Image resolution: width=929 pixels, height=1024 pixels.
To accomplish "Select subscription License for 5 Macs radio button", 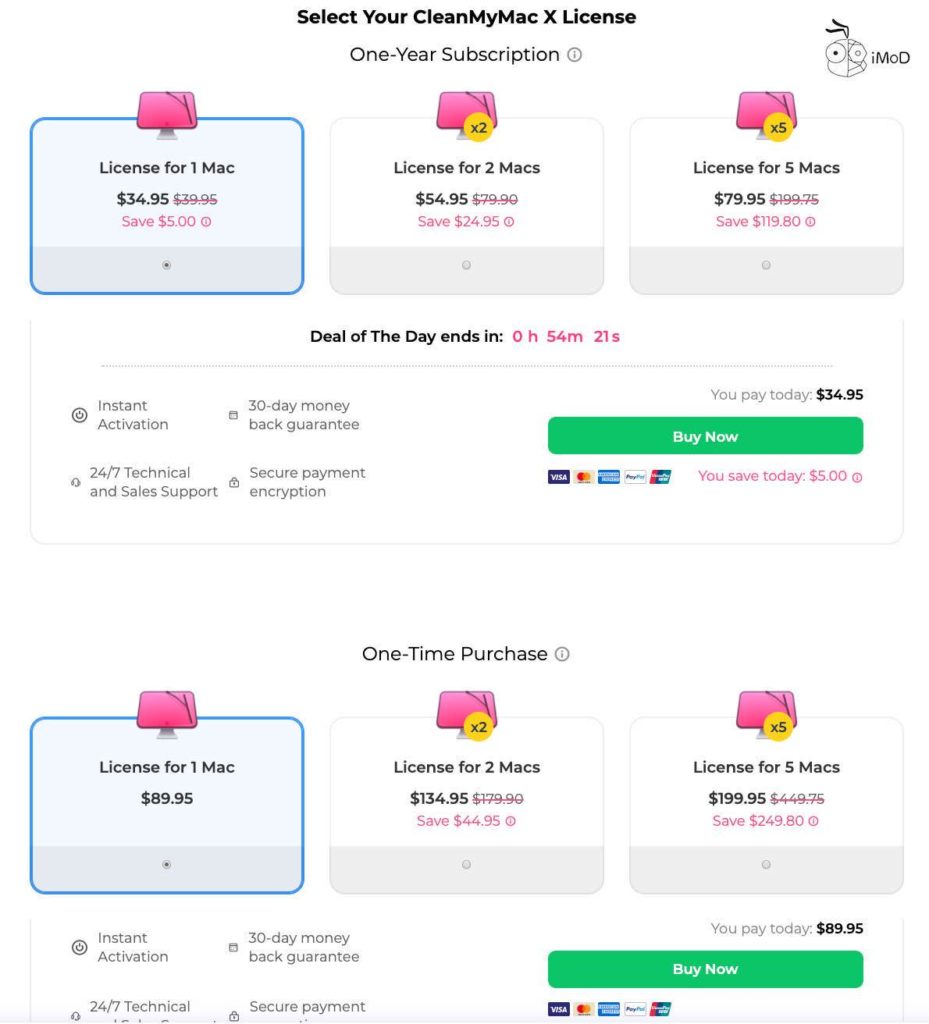I will [x=766, y=265].
